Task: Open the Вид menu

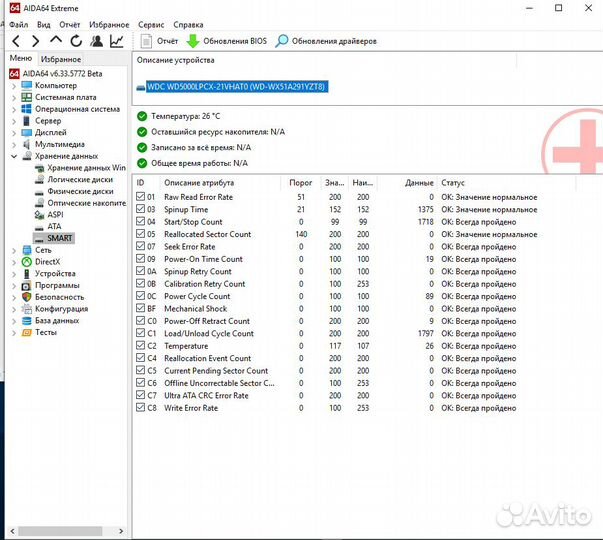Action: coord(43,25)
